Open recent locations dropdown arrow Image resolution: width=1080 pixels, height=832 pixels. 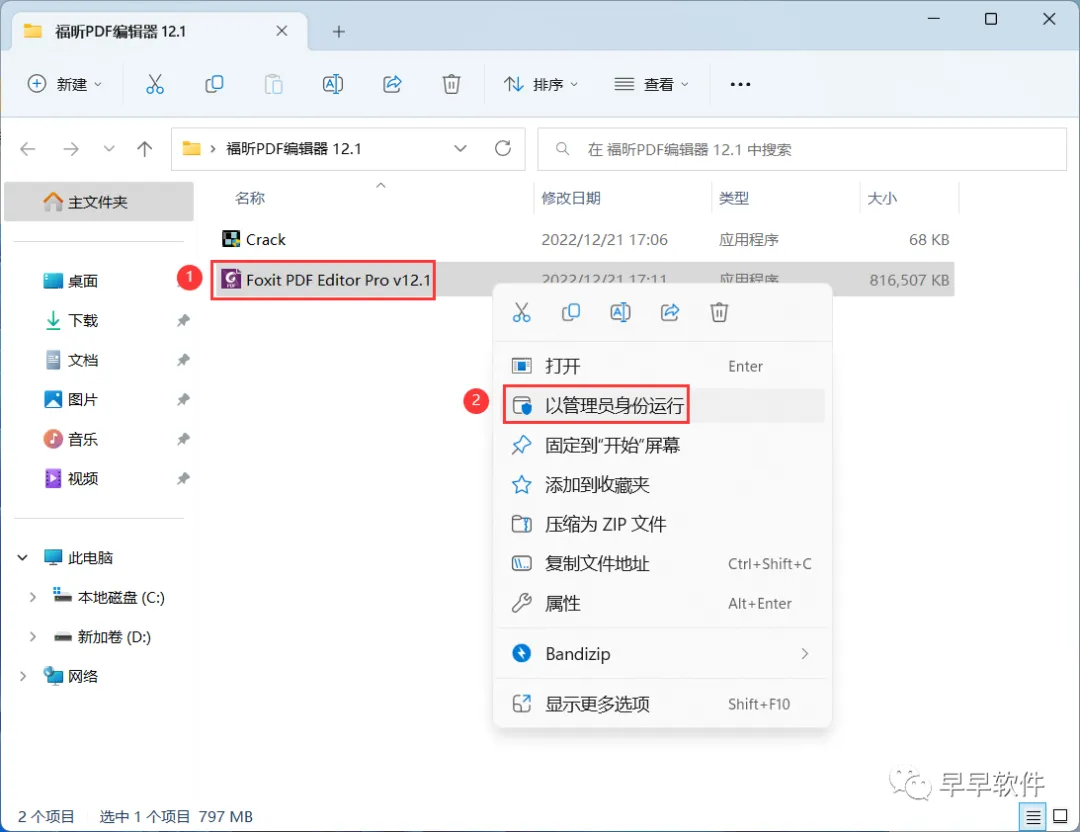(109, 149)
